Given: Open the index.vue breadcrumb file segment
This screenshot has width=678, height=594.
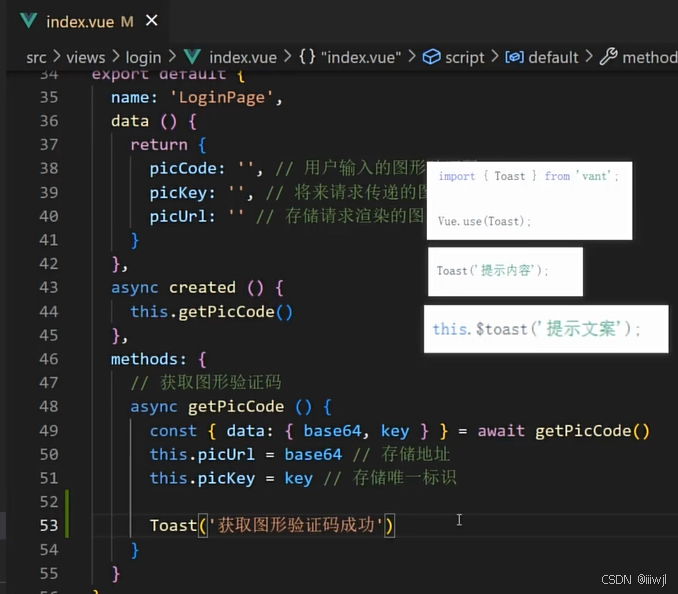Looking at the screenshot, I should pos(243,57).
